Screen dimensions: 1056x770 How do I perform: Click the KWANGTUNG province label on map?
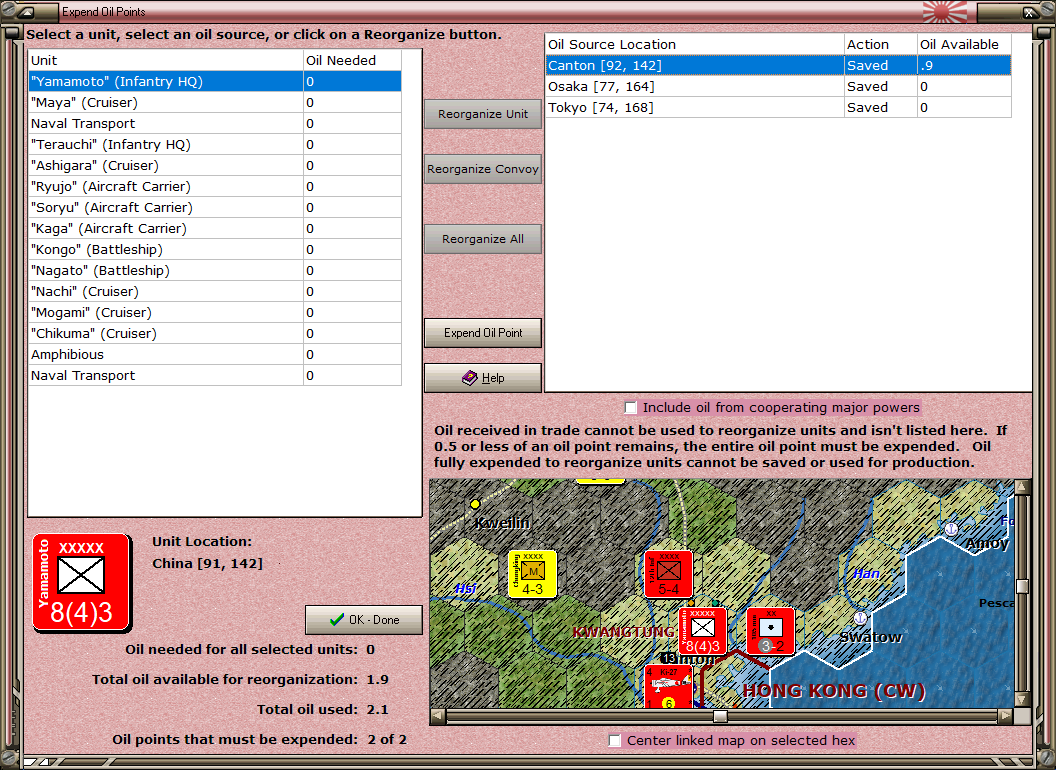point(624,631)
